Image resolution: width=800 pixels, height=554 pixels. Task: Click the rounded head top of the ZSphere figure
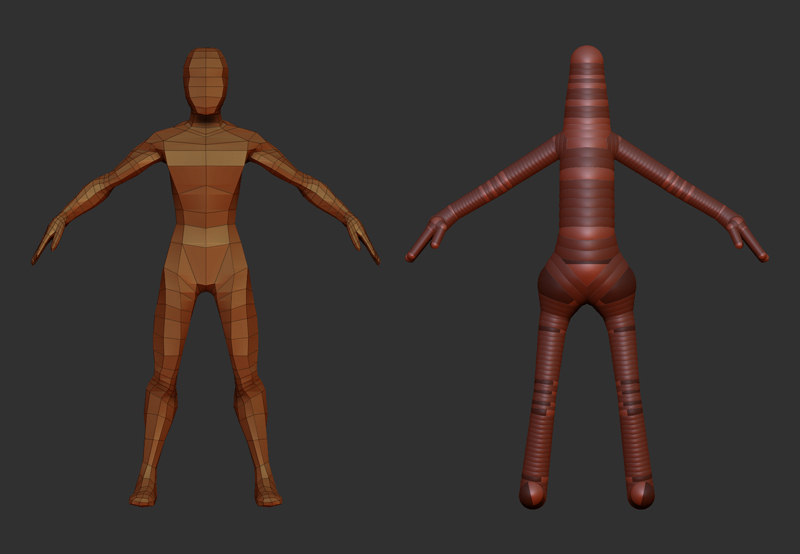[586, 57]
